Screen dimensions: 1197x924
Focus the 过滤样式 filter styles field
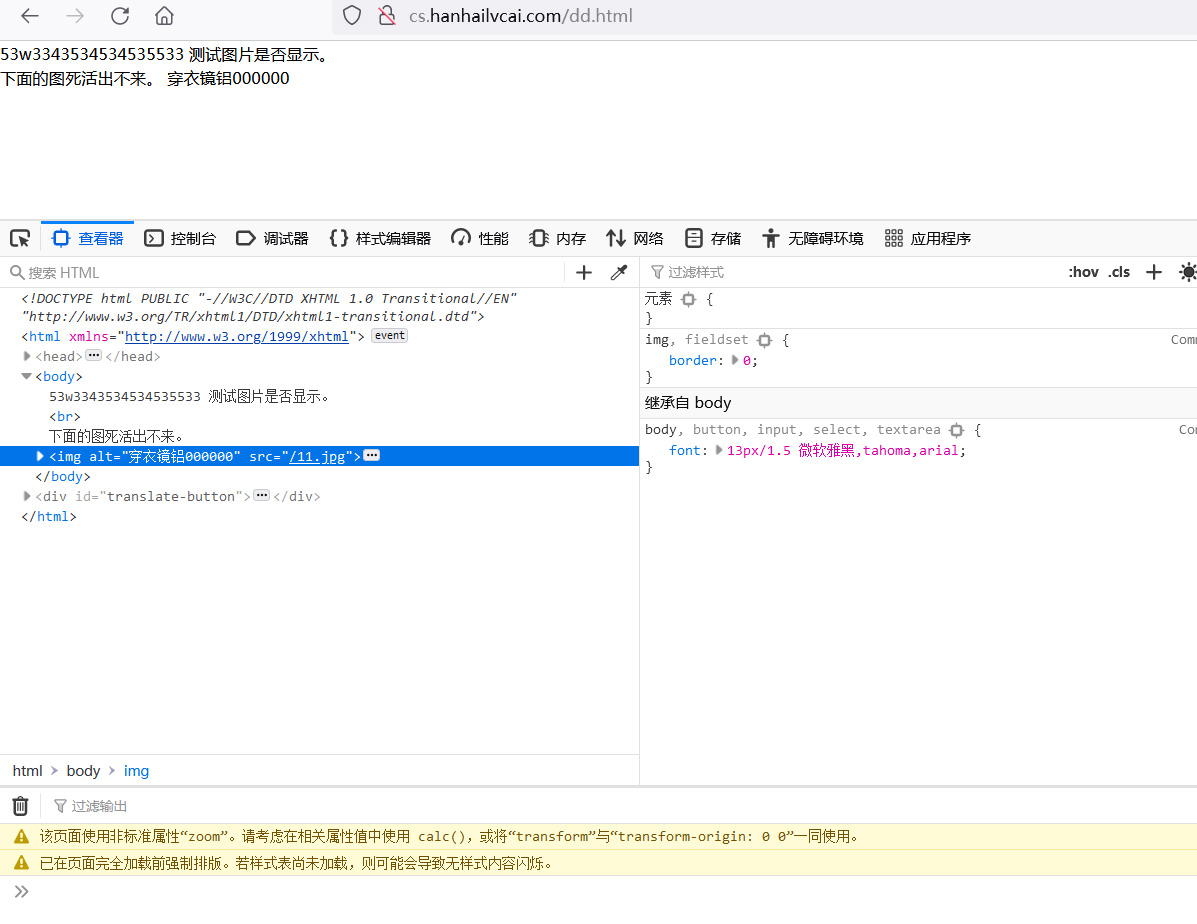pos(851,273)
